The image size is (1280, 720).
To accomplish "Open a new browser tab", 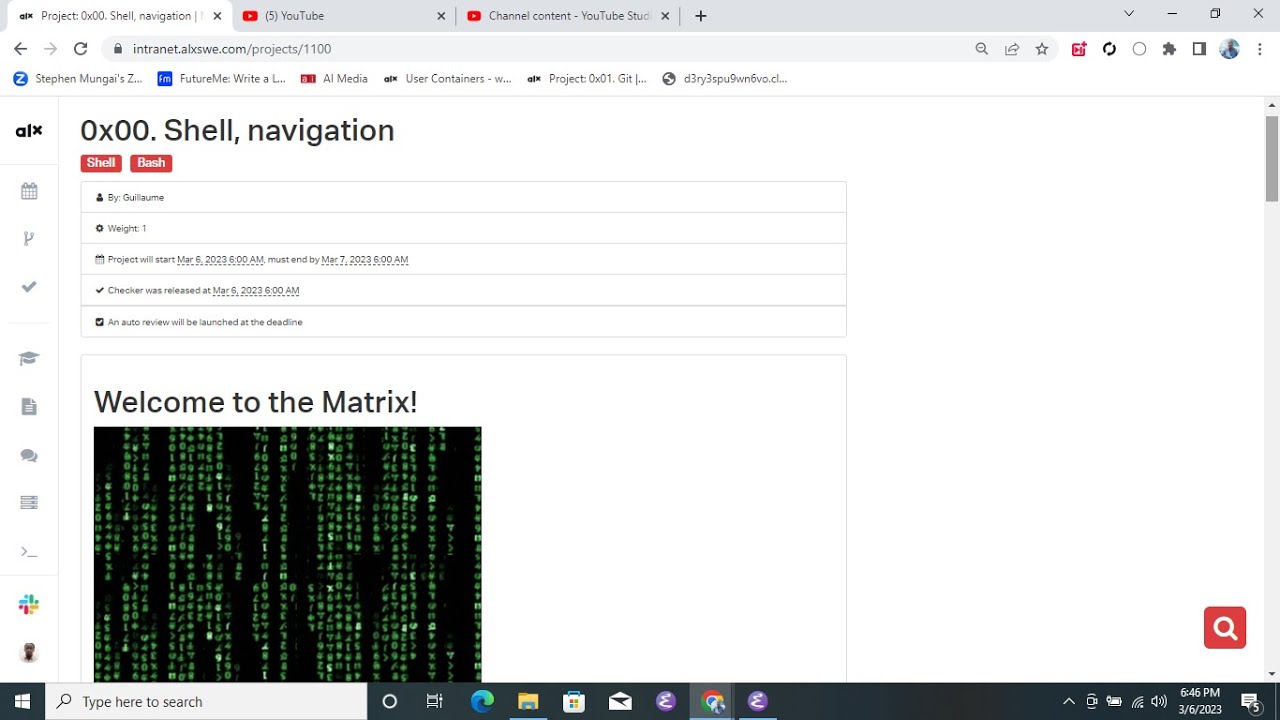I will click(700, 16).
